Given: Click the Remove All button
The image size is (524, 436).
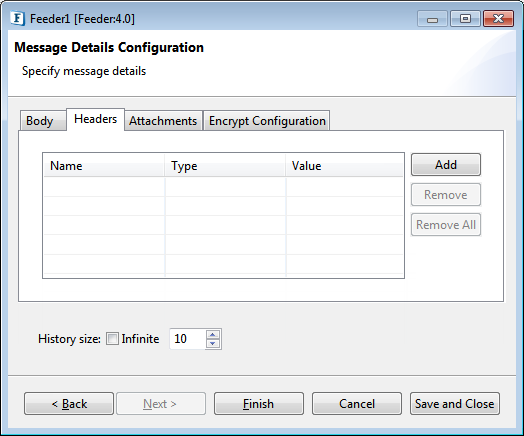Looking at the screenshot, I should coord(446,225).
